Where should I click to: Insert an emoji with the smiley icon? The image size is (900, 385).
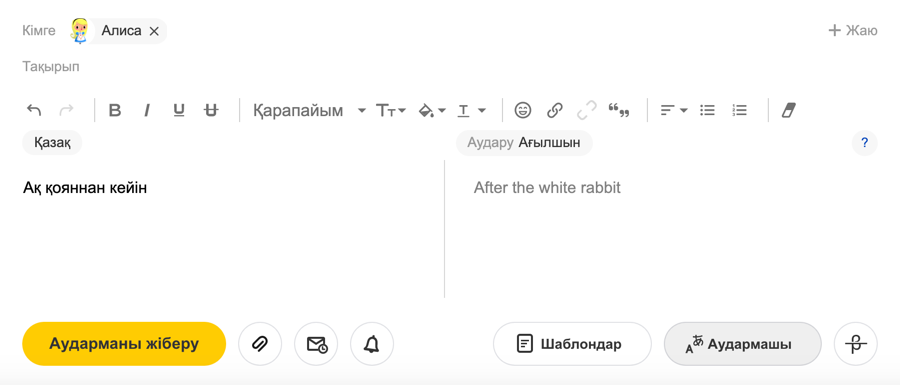click(522, 110)
